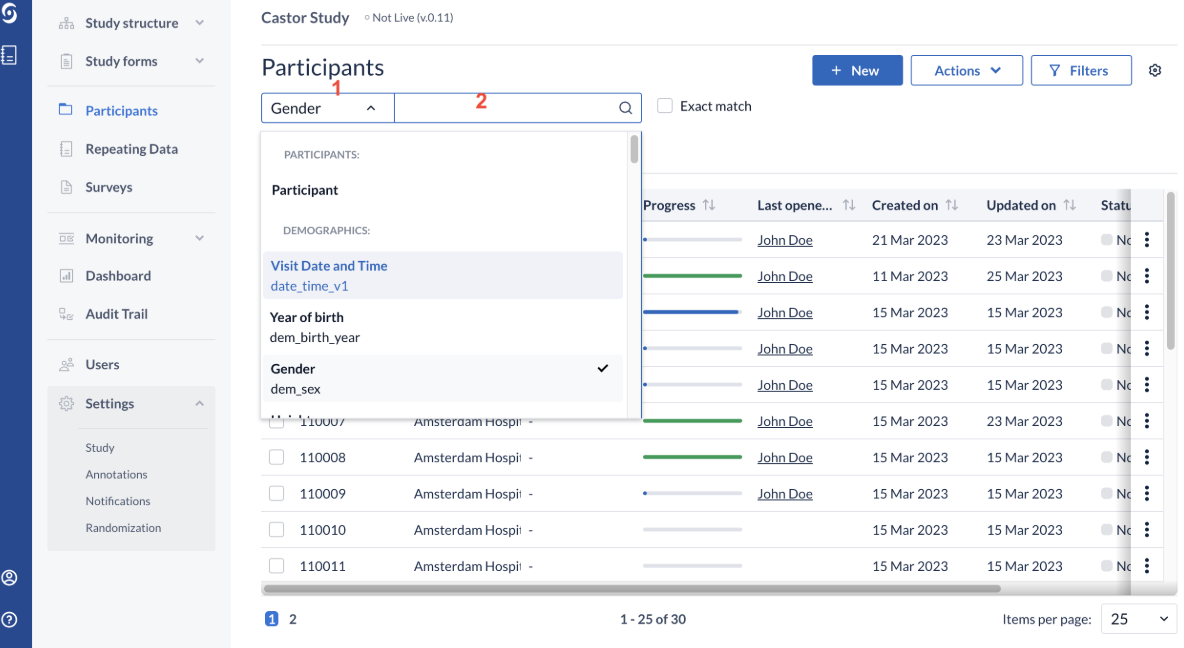Click the Settings gear icon in sidebar

point(66,404)
